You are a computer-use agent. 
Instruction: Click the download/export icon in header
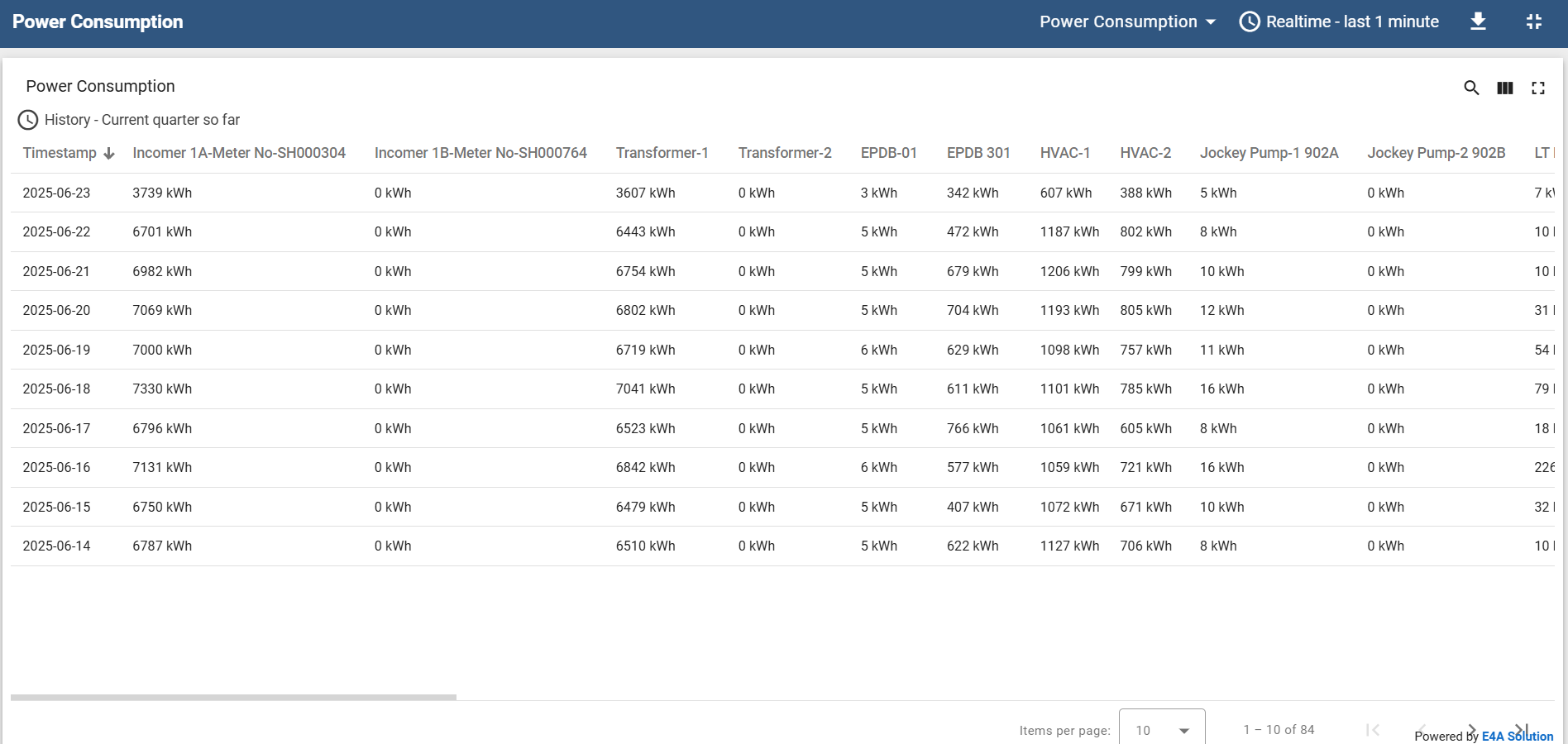(x=1478, y=22)
